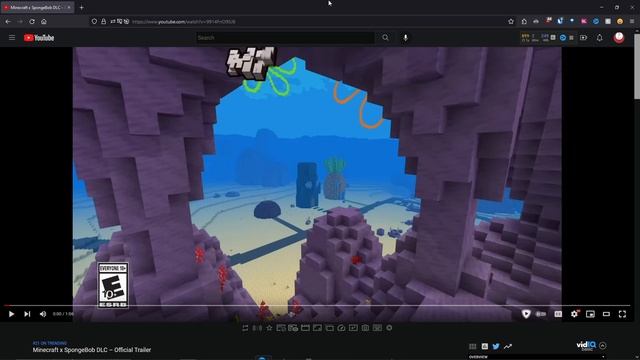Bookmark this page with the star
Viewport: 640px width, 360px height.
(511, 21)
